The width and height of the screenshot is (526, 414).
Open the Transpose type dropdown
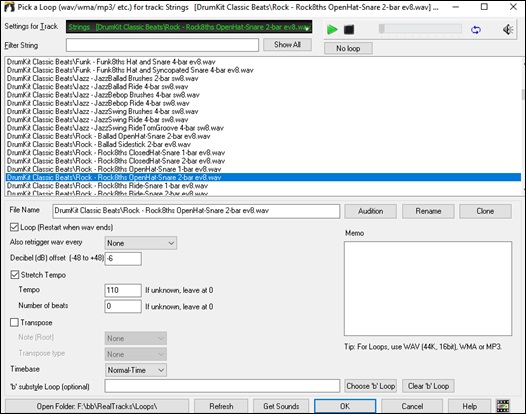136,354
